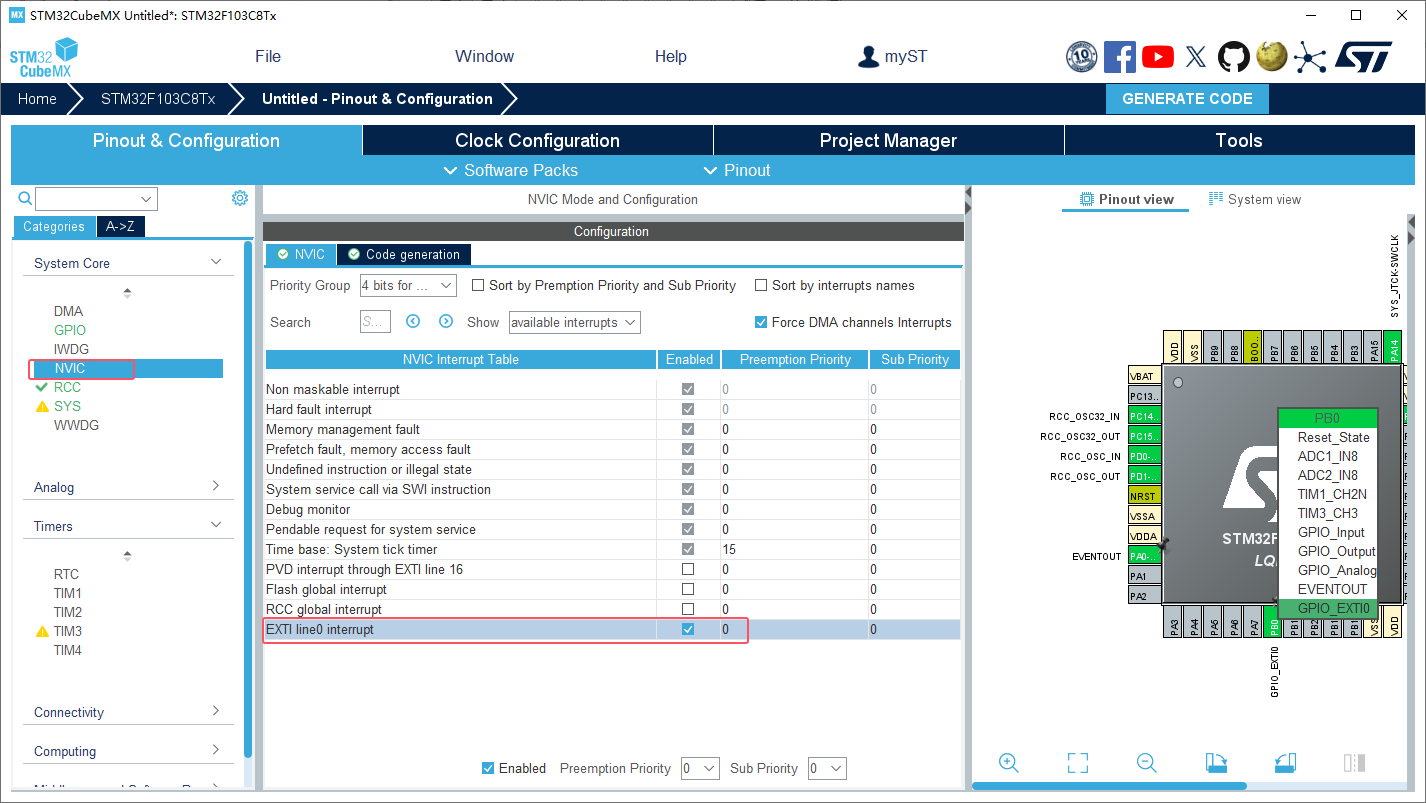
Task: Toggle Sort by Premption Priority checkbox
Action: point(478,286)
